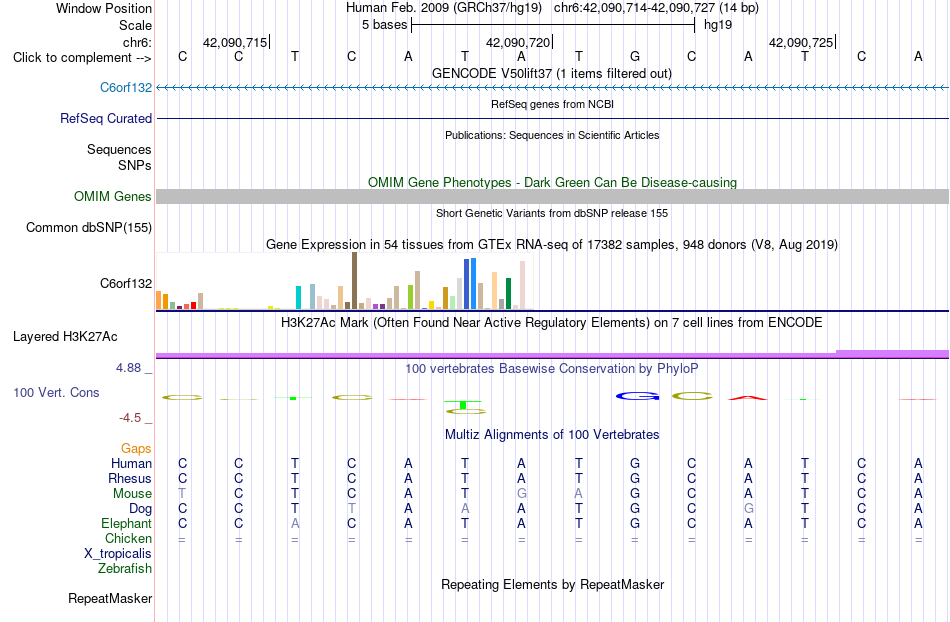Click the Gaps label in Multiz alignment
The height and width of the screenshot is (622, 950).
136,448
